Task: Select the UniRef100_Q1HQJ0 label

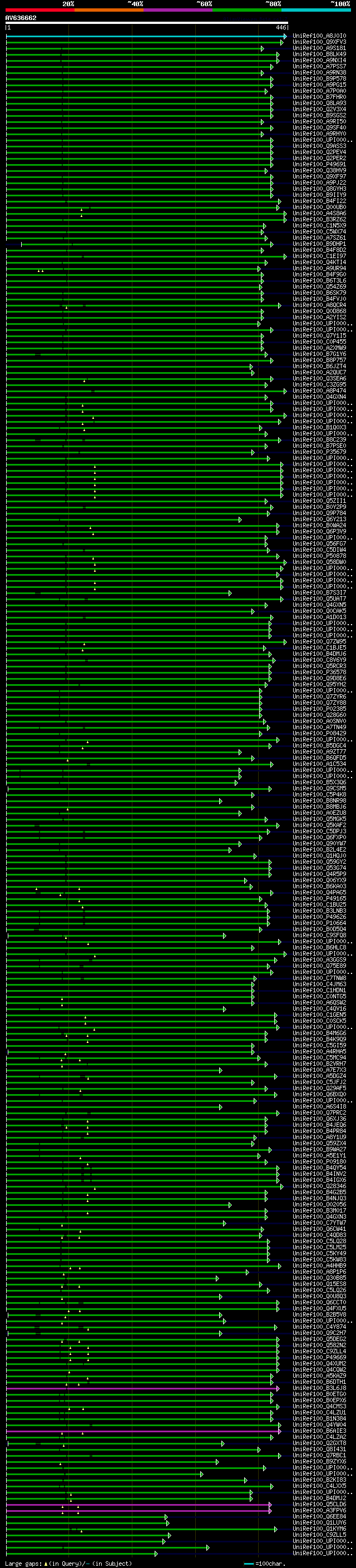Action: [319, 856]
